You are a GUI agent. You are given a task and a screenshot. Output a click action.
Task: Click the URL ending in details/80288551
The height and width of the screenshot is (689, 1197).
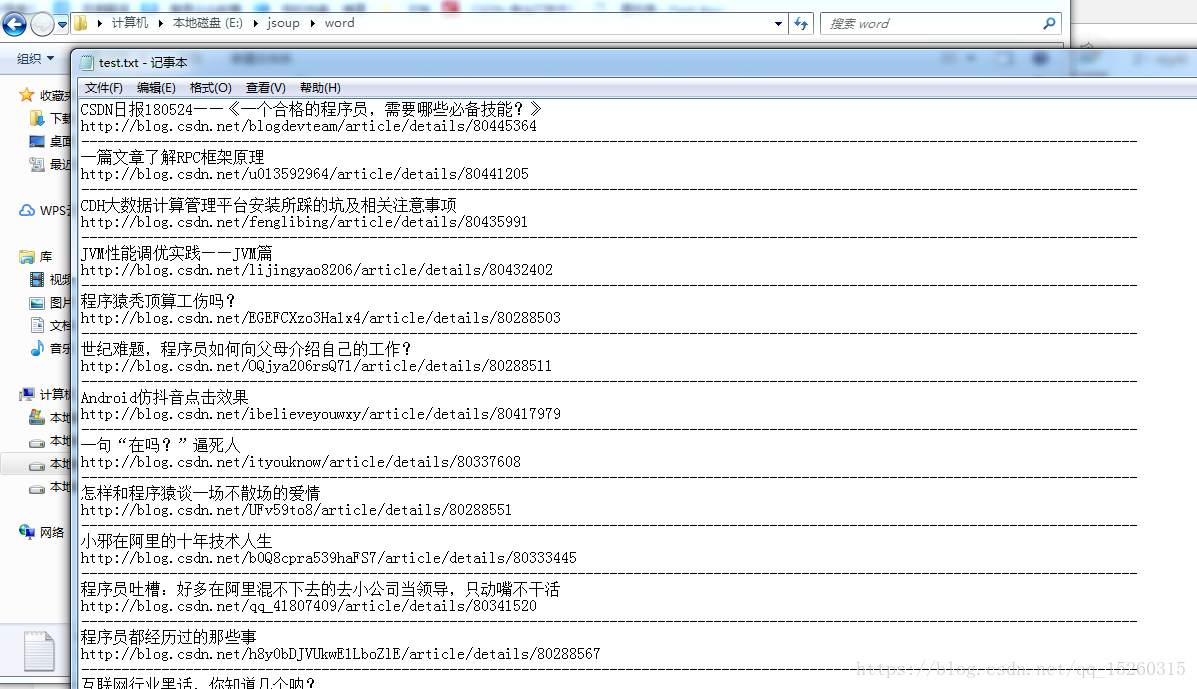tap(296, 510)
